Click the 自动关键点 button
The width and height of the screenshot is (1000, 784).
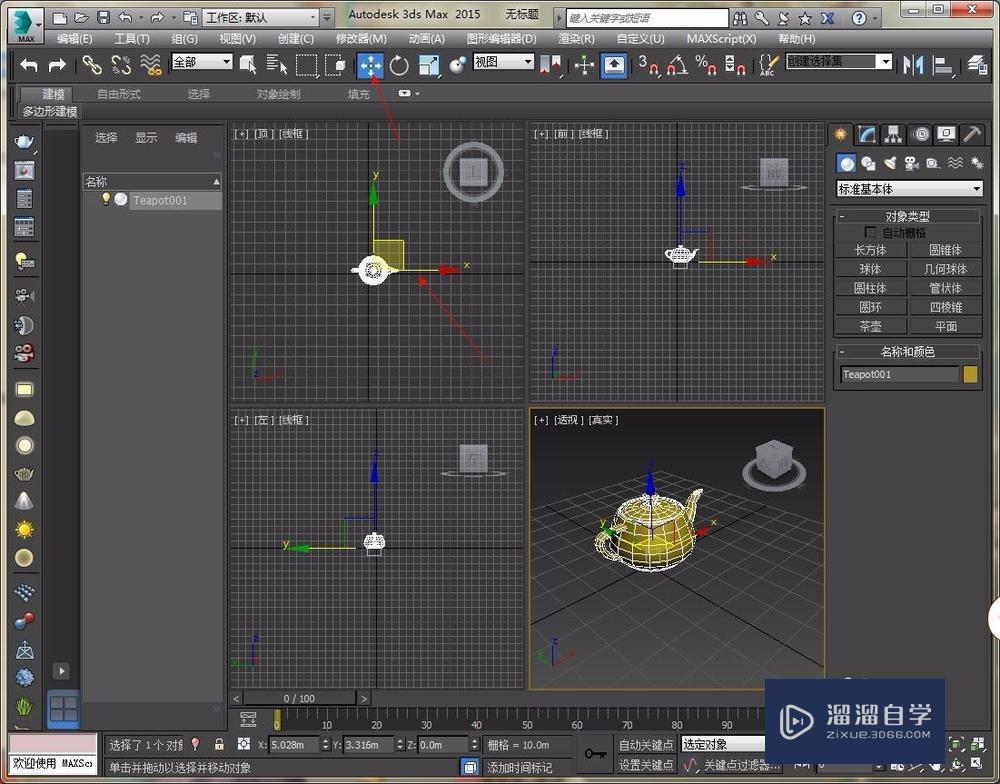[646, 745]
